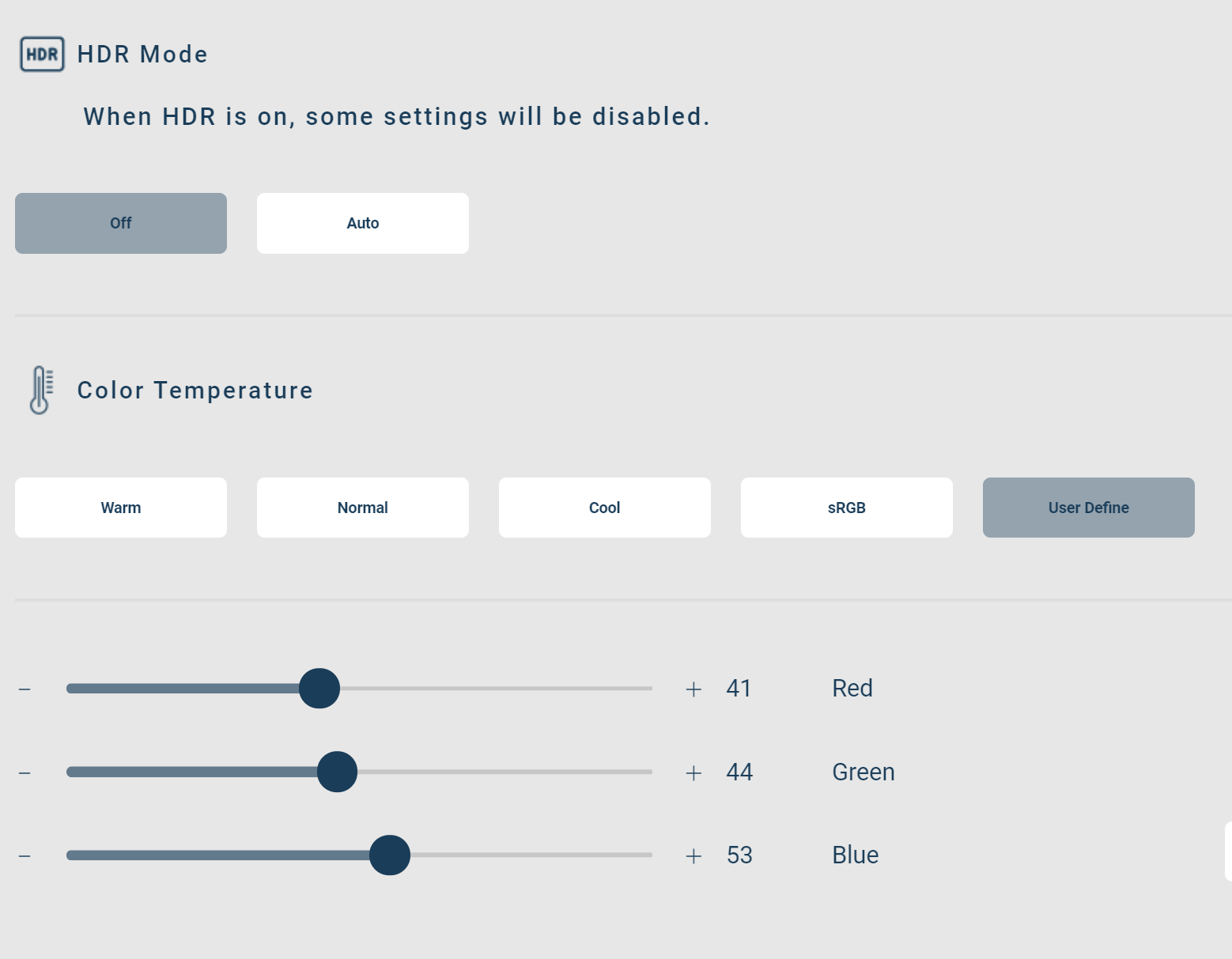Select User Define color temperature
This screenshot has width=1232, height=959.
(1089, 508)
